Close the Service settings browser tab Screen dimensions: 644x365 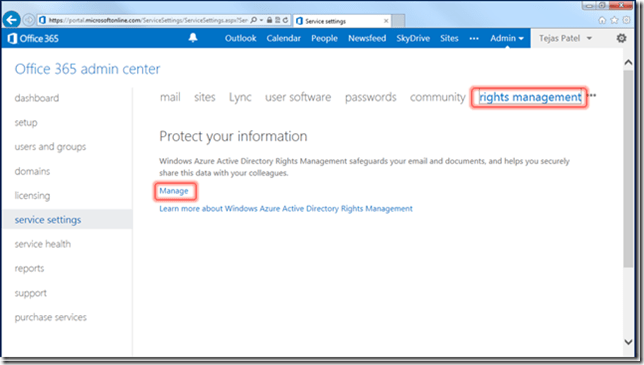[386, 21]
